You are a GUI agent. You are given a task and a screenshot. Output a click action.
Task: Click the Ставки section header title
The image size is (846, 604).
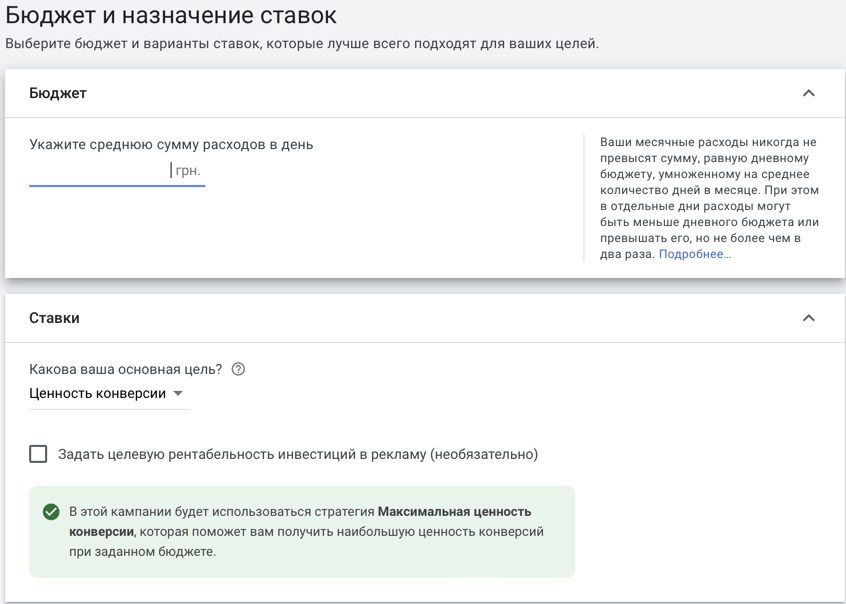(54, 318)
